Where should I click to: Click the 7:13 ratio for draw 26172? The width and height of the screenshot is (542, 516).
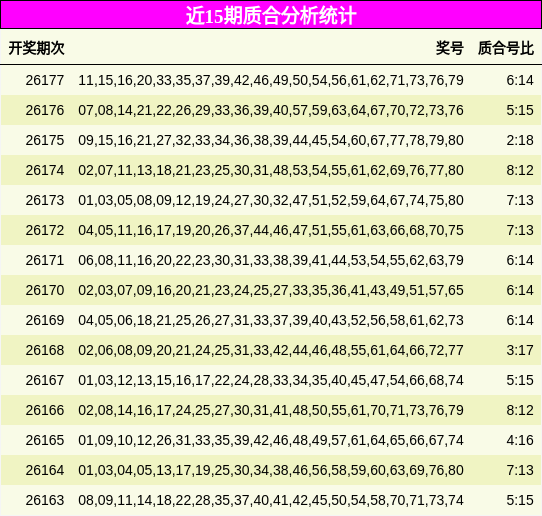pyautogui.click(x=520, y=230)
